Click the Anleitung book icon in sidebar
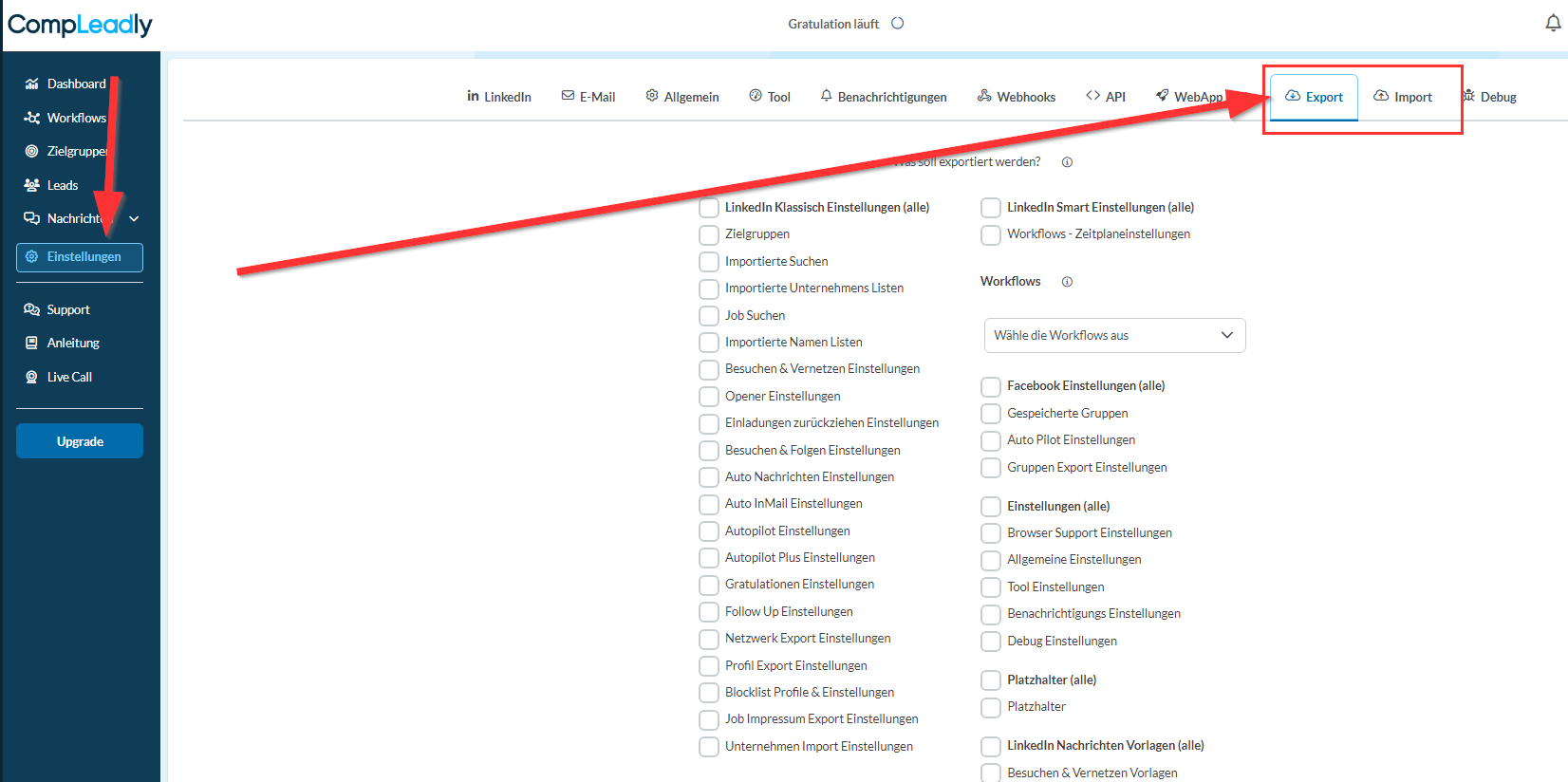This screenshot has height=782, width=1568. pyautogui.click(x=31, y=343)
